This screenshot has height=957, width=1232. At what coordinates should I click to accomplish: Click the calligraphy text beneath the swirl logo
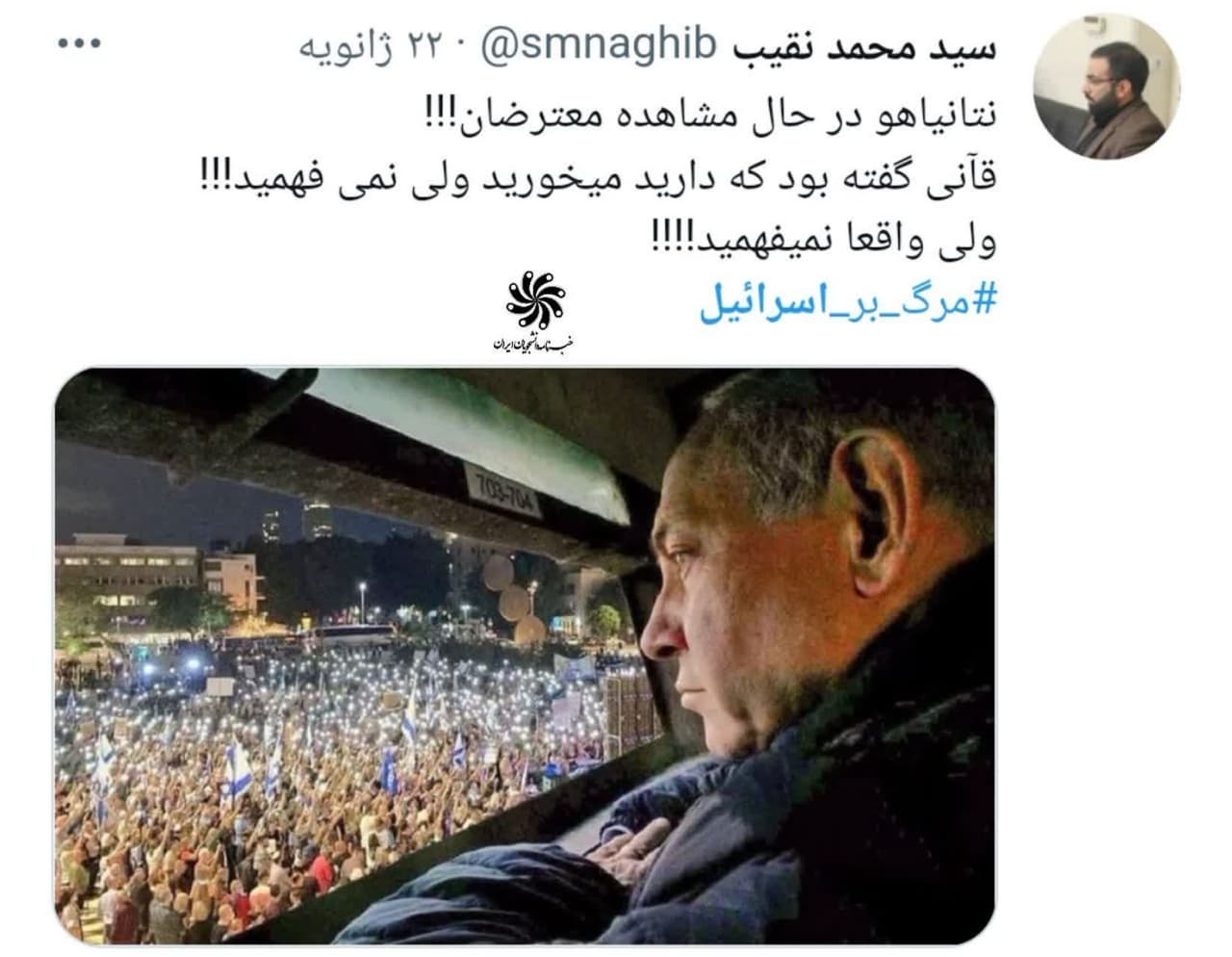pyautogui.click(x=532, y=342)
